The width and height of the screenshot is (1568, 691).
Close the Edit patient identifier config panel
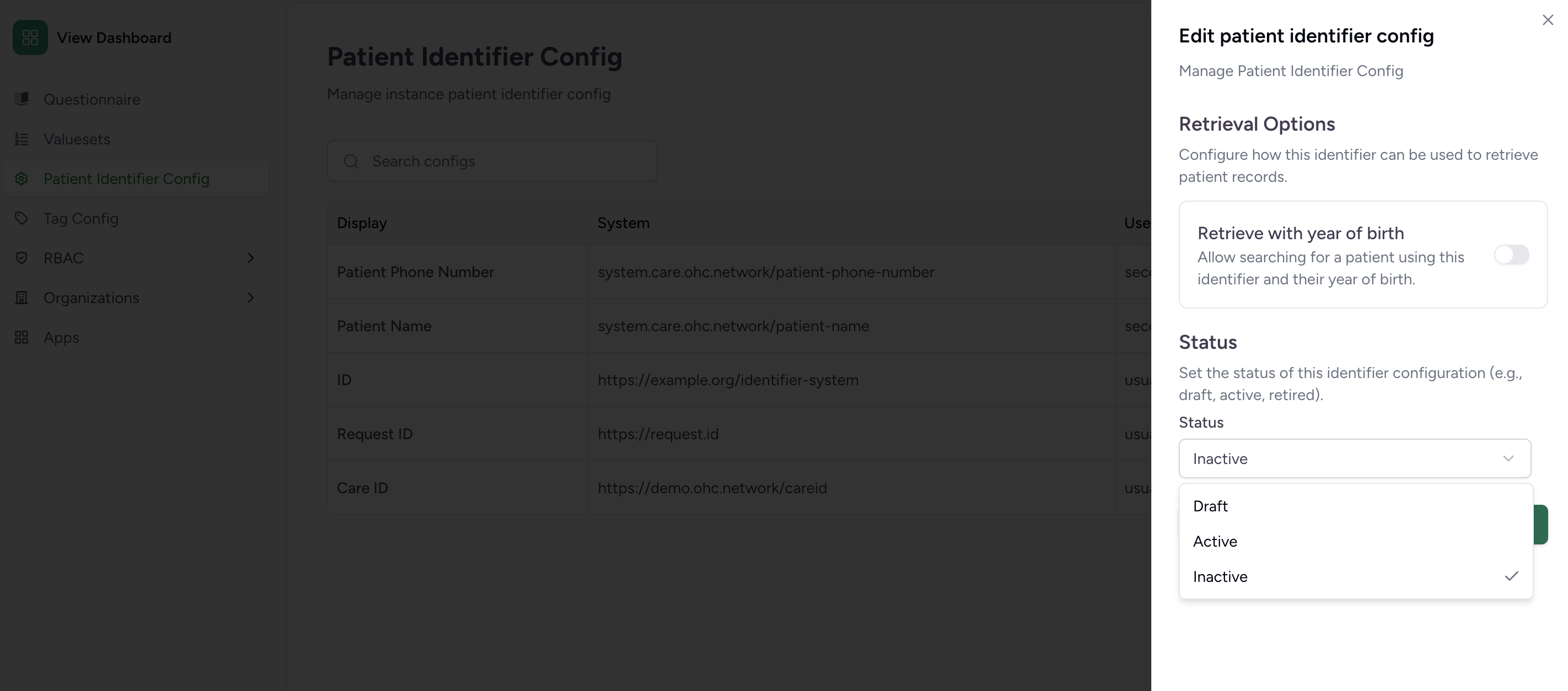[x=1547, y=19]
